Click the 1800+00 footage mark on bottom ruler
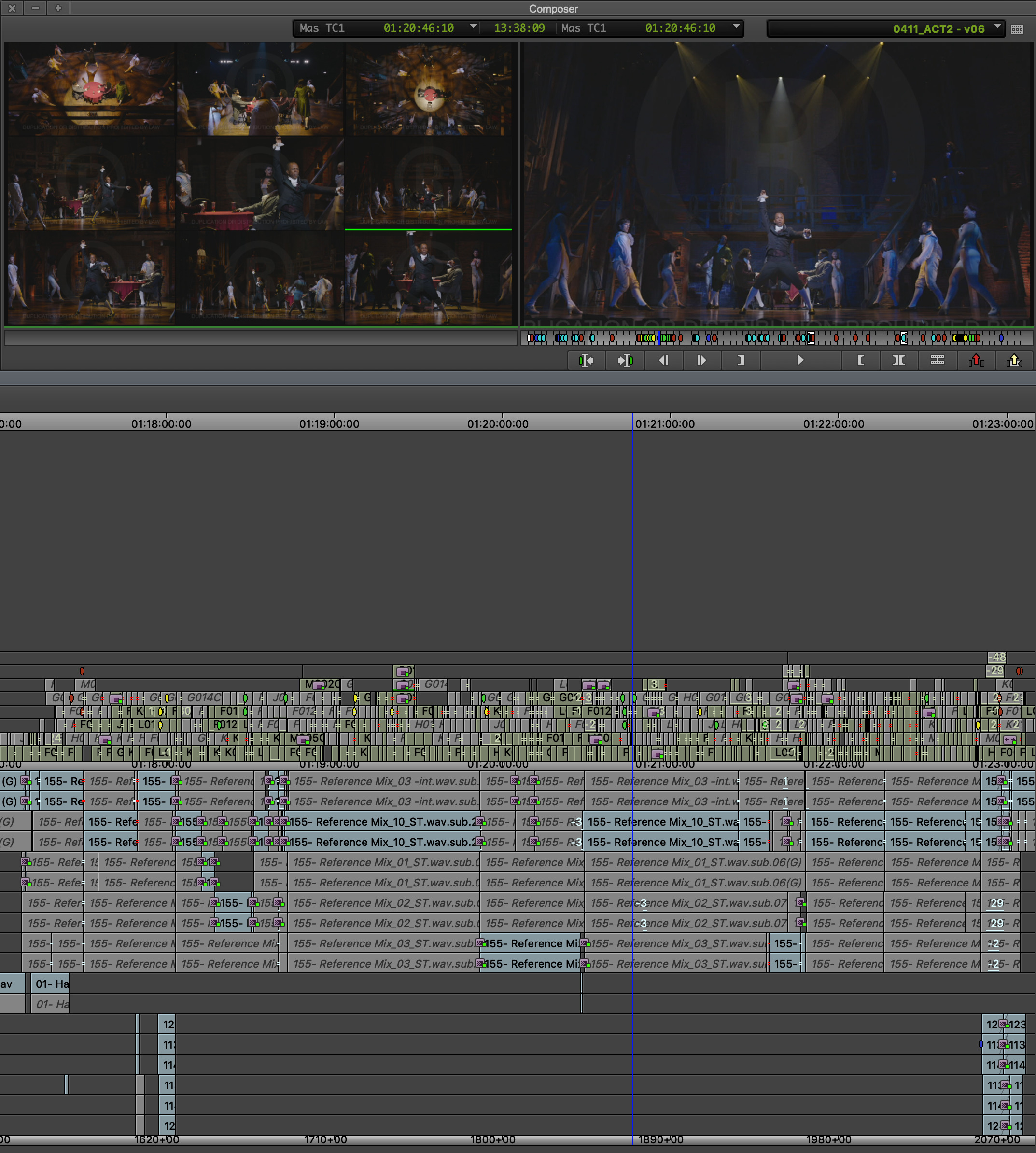Viewport: 1036px width, 1153px height. (x=492, y=1139)
